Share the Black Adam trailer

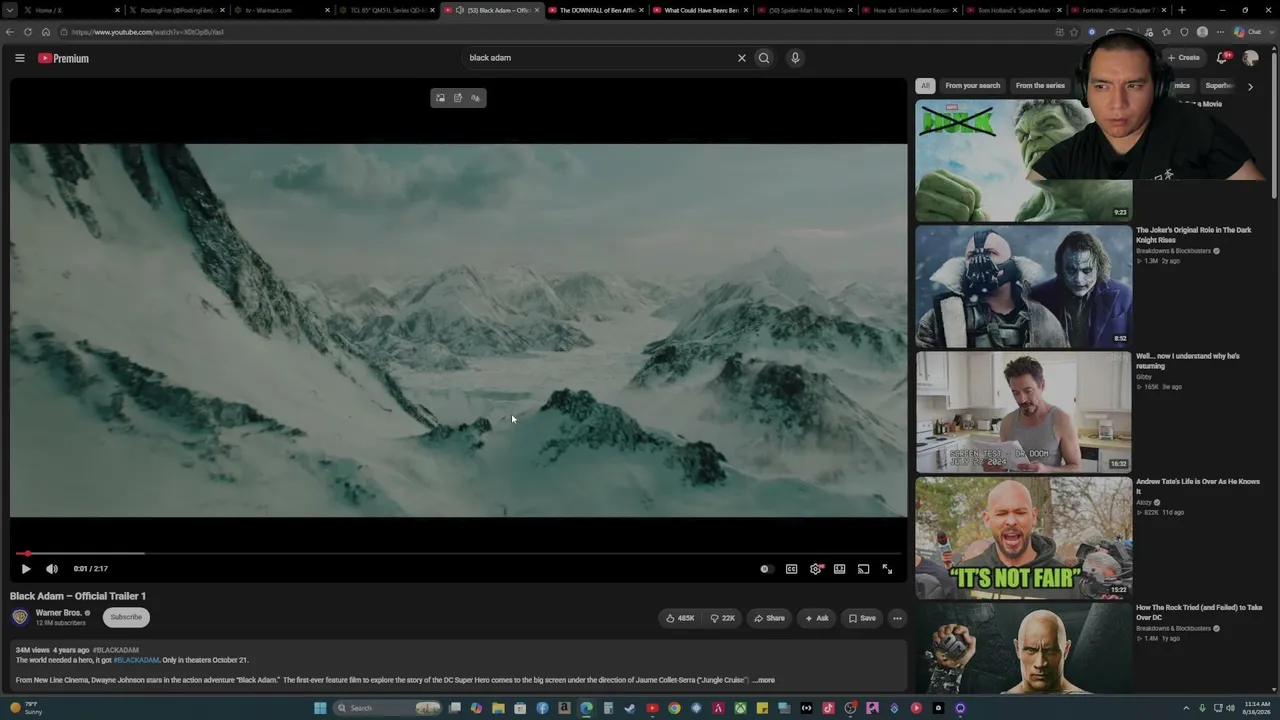769,618
